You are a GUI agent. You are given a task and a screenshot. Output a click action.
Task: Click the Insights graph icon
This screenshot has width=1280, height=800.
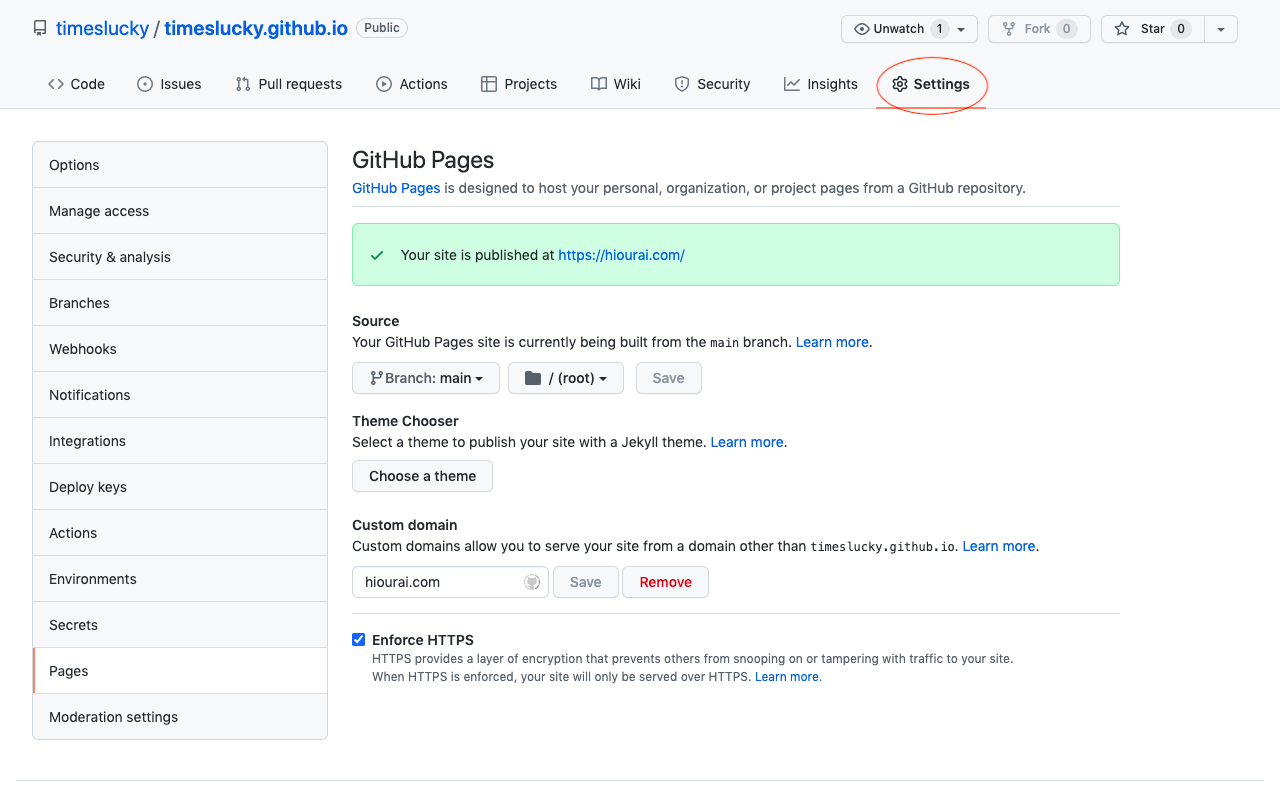[x=792, y=84]
